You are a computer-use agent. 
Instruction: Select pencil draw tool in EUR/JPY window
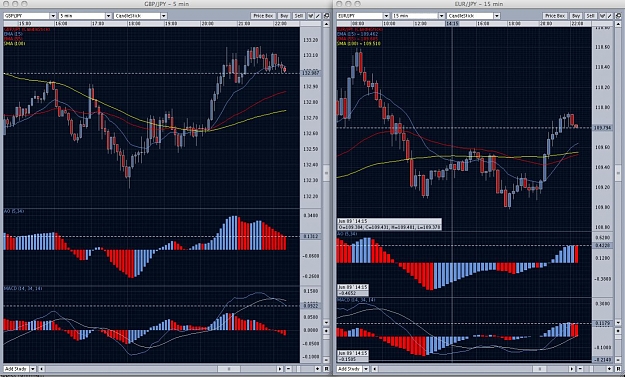[609, 16]
